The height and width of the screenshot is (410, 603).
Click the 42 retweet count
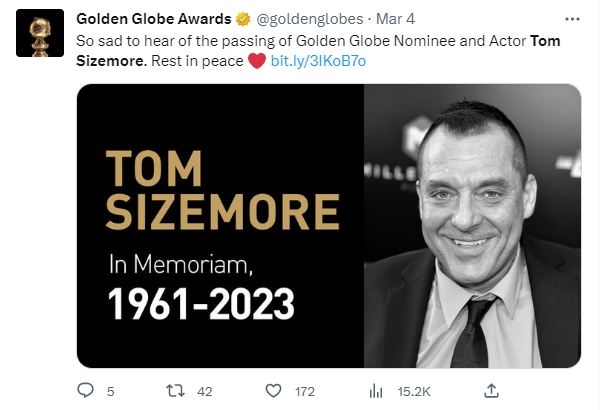205,390
